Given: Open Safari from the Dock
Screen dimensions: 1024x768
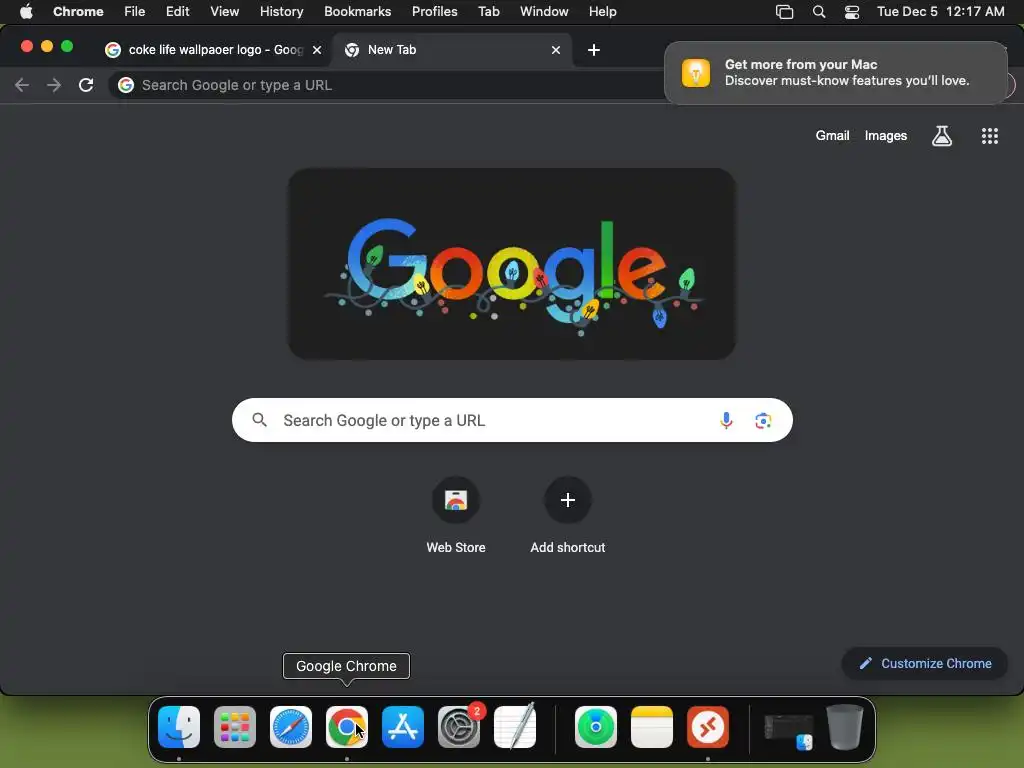Looking at the screenshot, I should (291, 727).
